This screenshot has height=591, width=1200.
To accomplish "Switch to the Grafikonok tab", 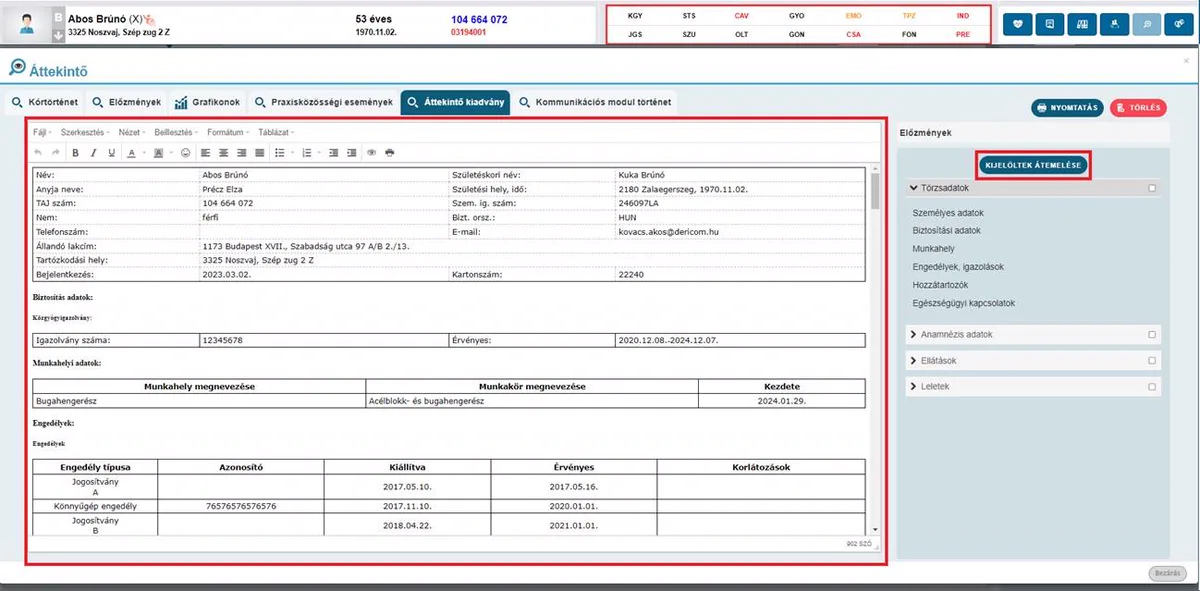I will coord(207,102).
